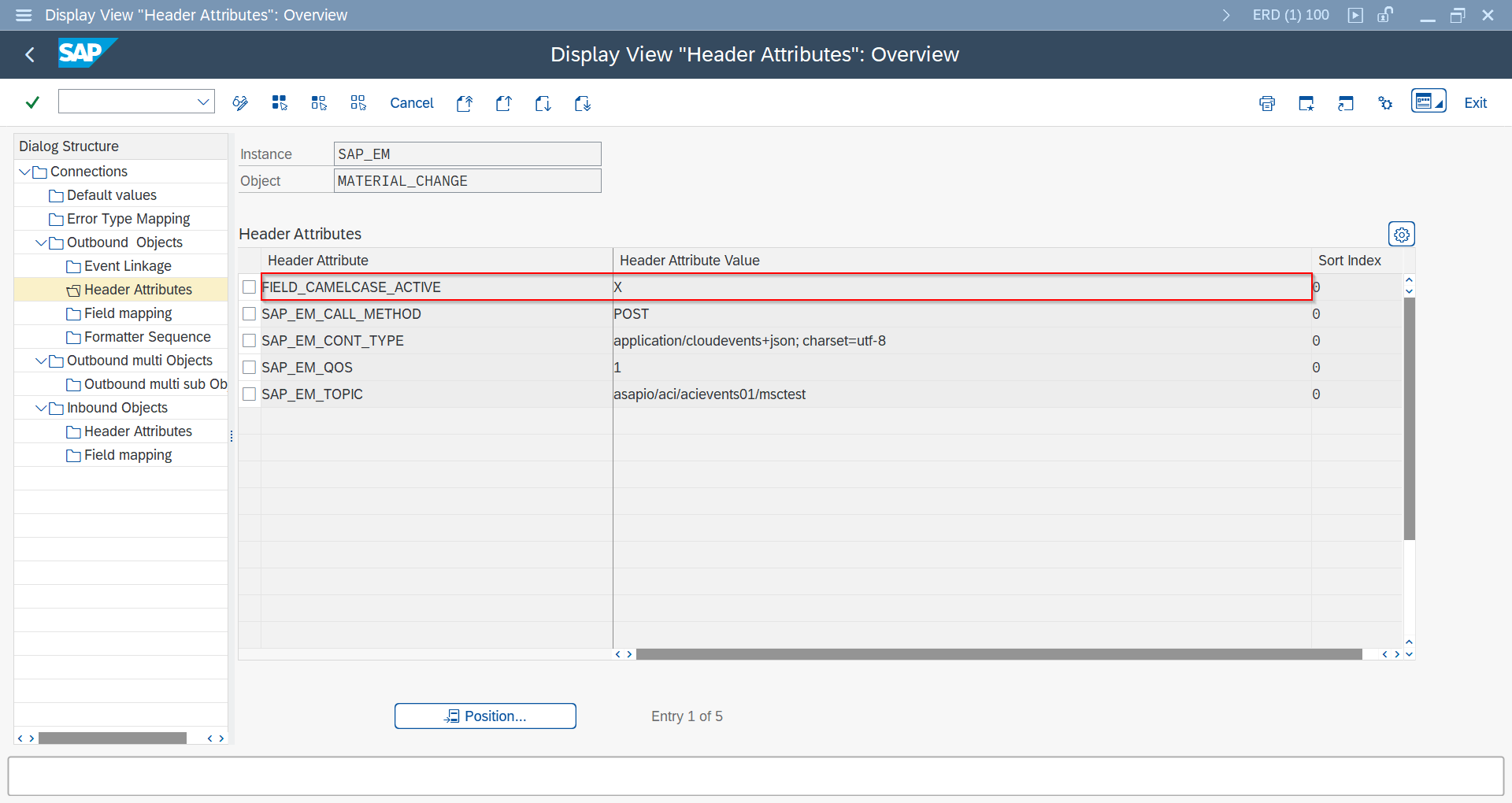The height and width of the screenshot is (803, 1512).
Task: Open the command field dropdown
Action: click(x=203, y=102)
